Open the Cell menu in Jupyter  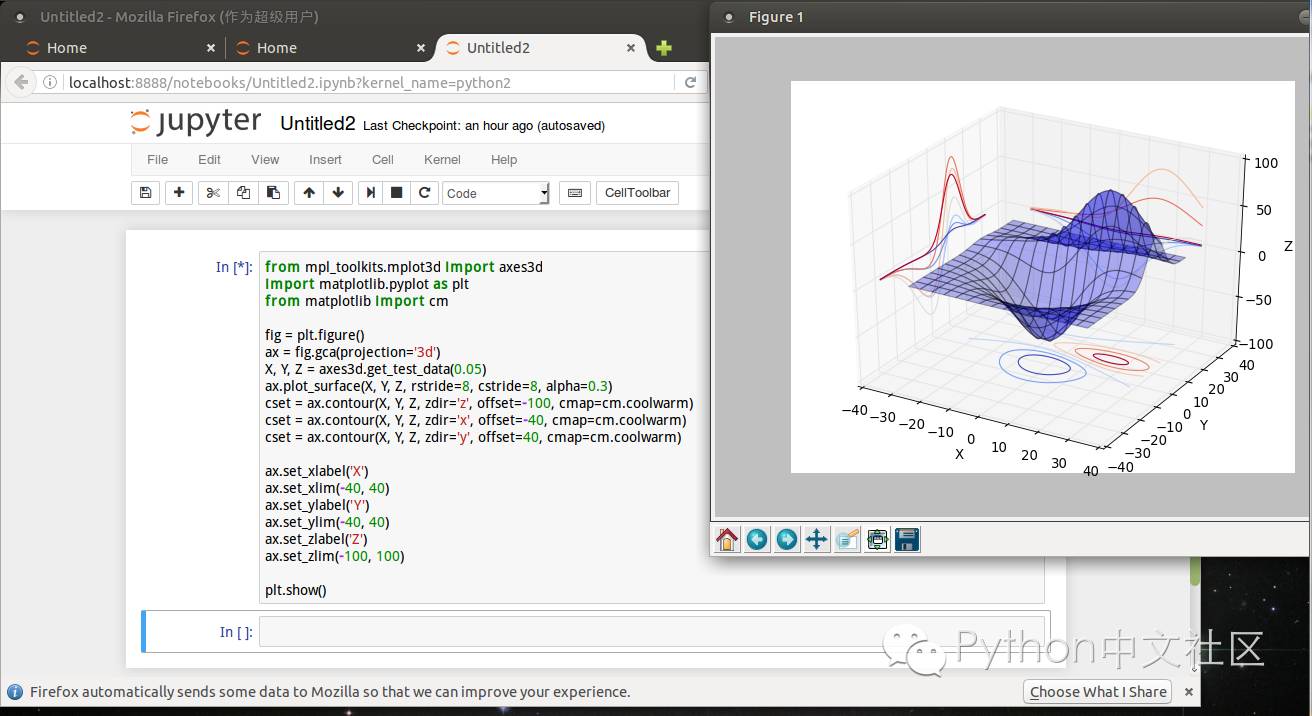[383, 159]
